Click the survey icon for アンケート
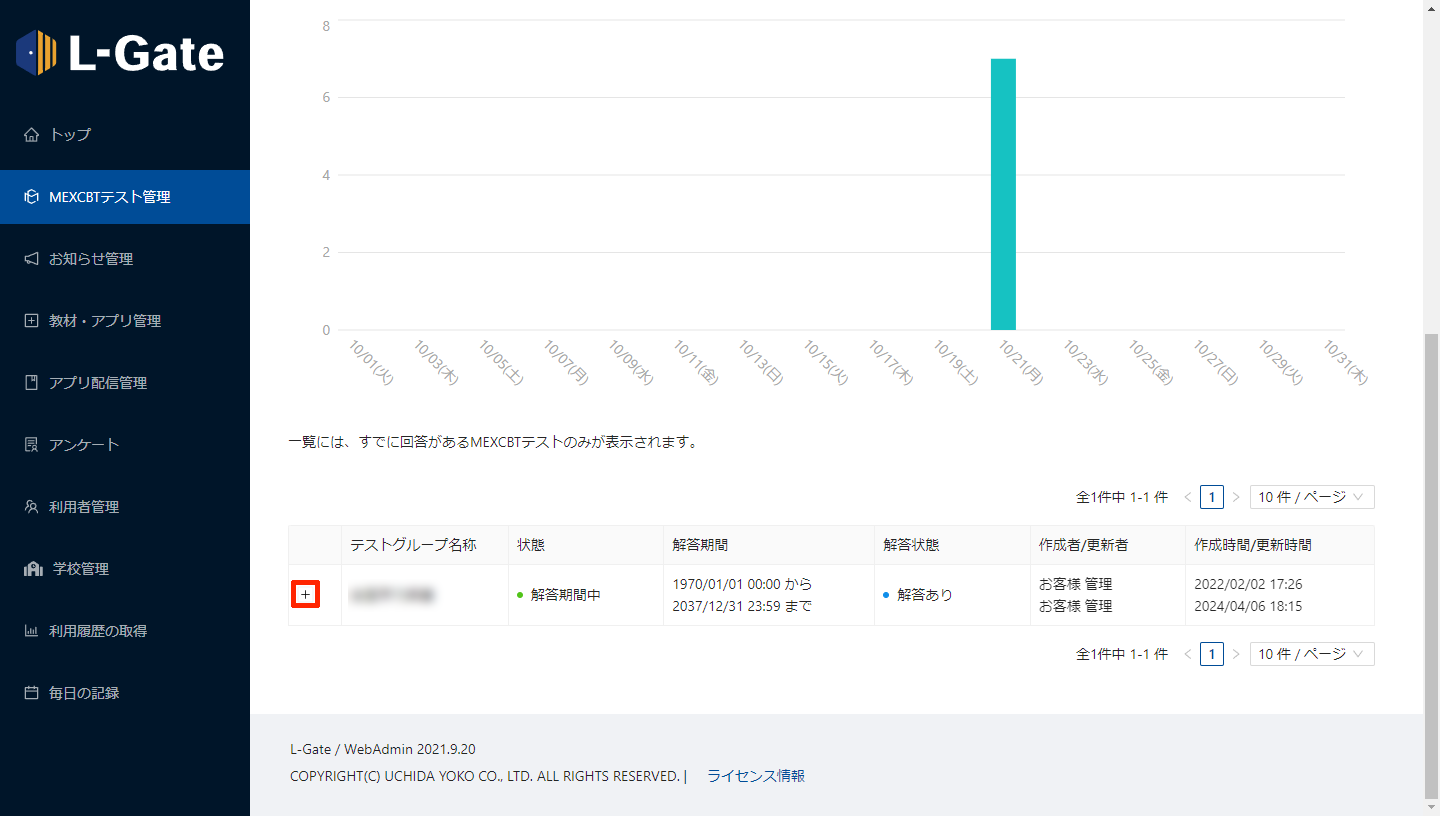1440x816 pixels. click(x=31, y=445)
